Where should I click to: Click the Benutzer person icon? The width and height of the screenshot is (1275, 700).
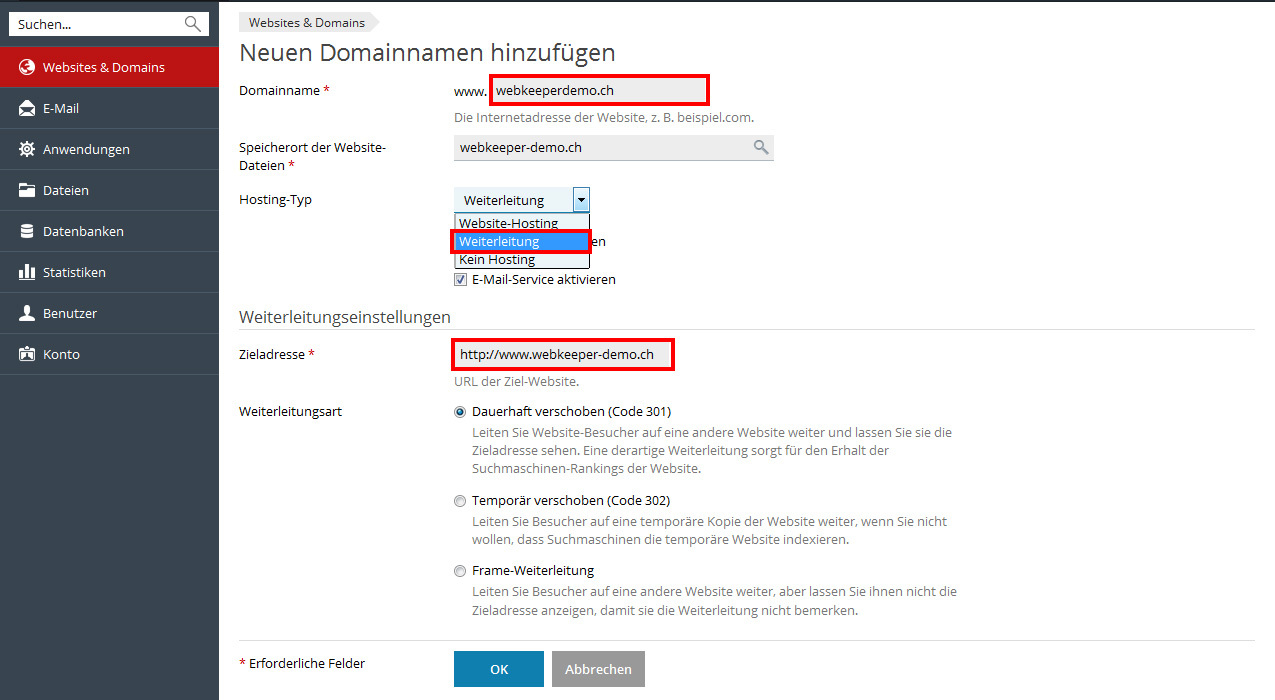27,314
